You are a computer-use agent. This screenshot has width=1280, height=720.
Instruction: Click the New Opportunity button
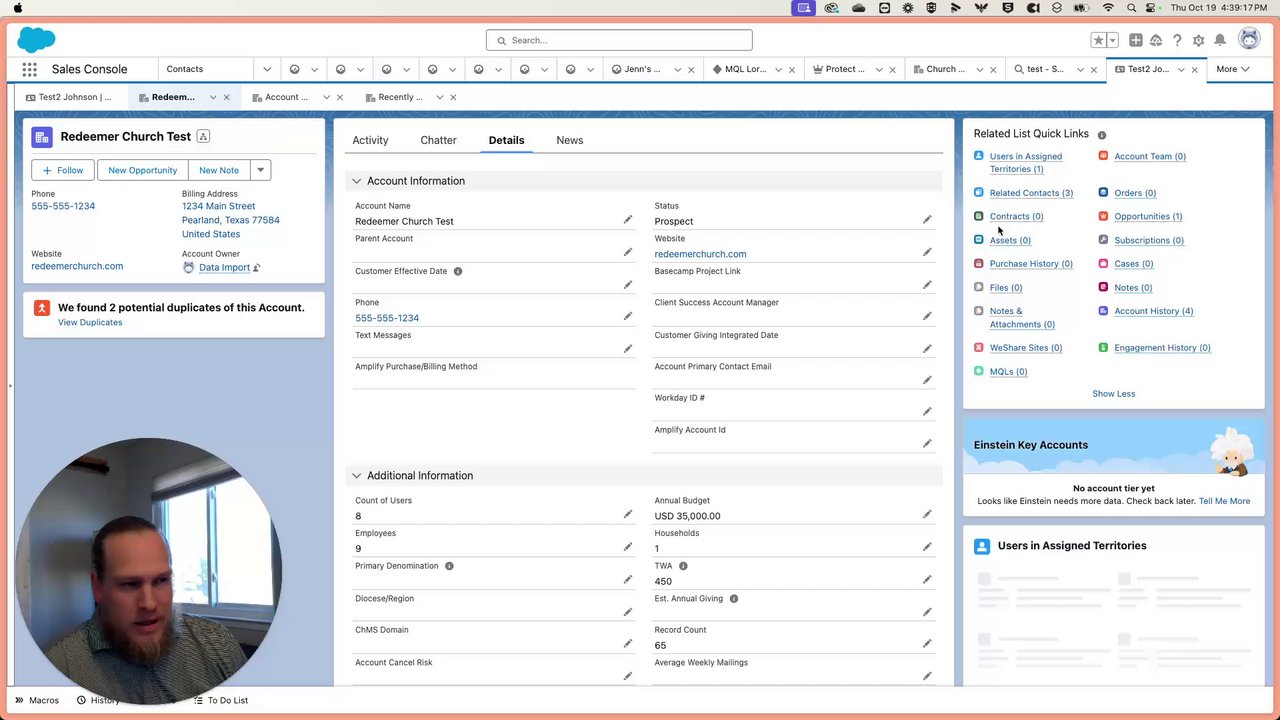pos(142,170)
